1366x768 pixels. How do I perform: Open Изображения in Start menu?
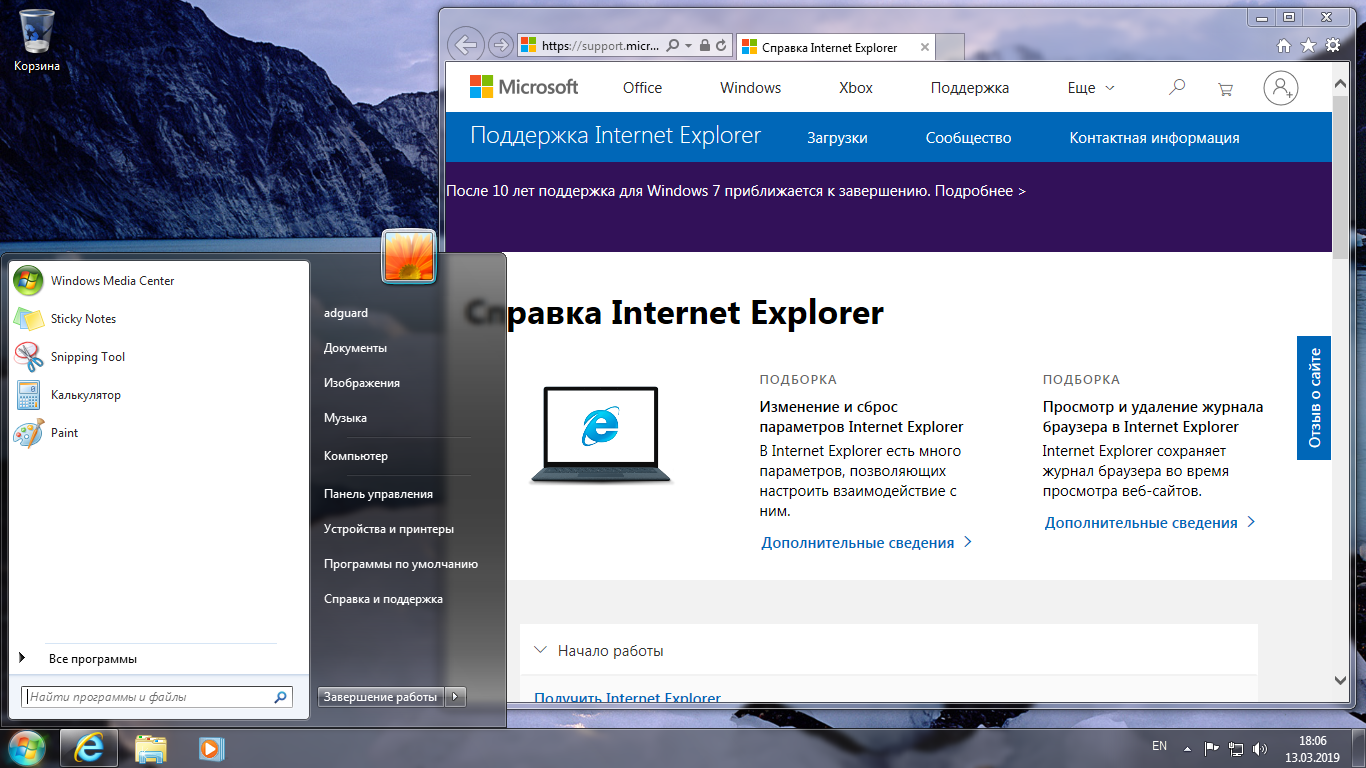[361, 383]
